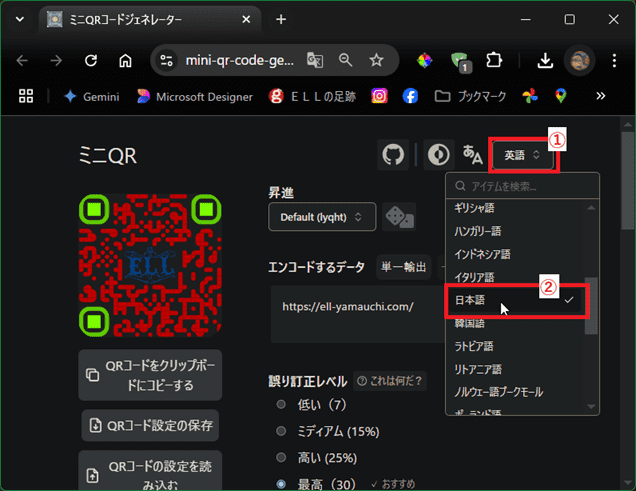Open the Facebook bookmark icon
Screen dimensions: 636x491
pyautogui.click(x=410, y=96)
